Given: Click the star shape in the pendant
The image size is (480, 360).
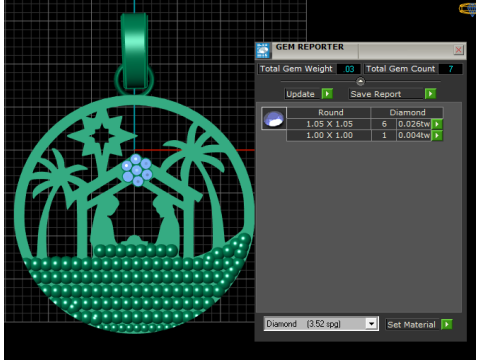Looking at the screenshot, I should [102, 136].
